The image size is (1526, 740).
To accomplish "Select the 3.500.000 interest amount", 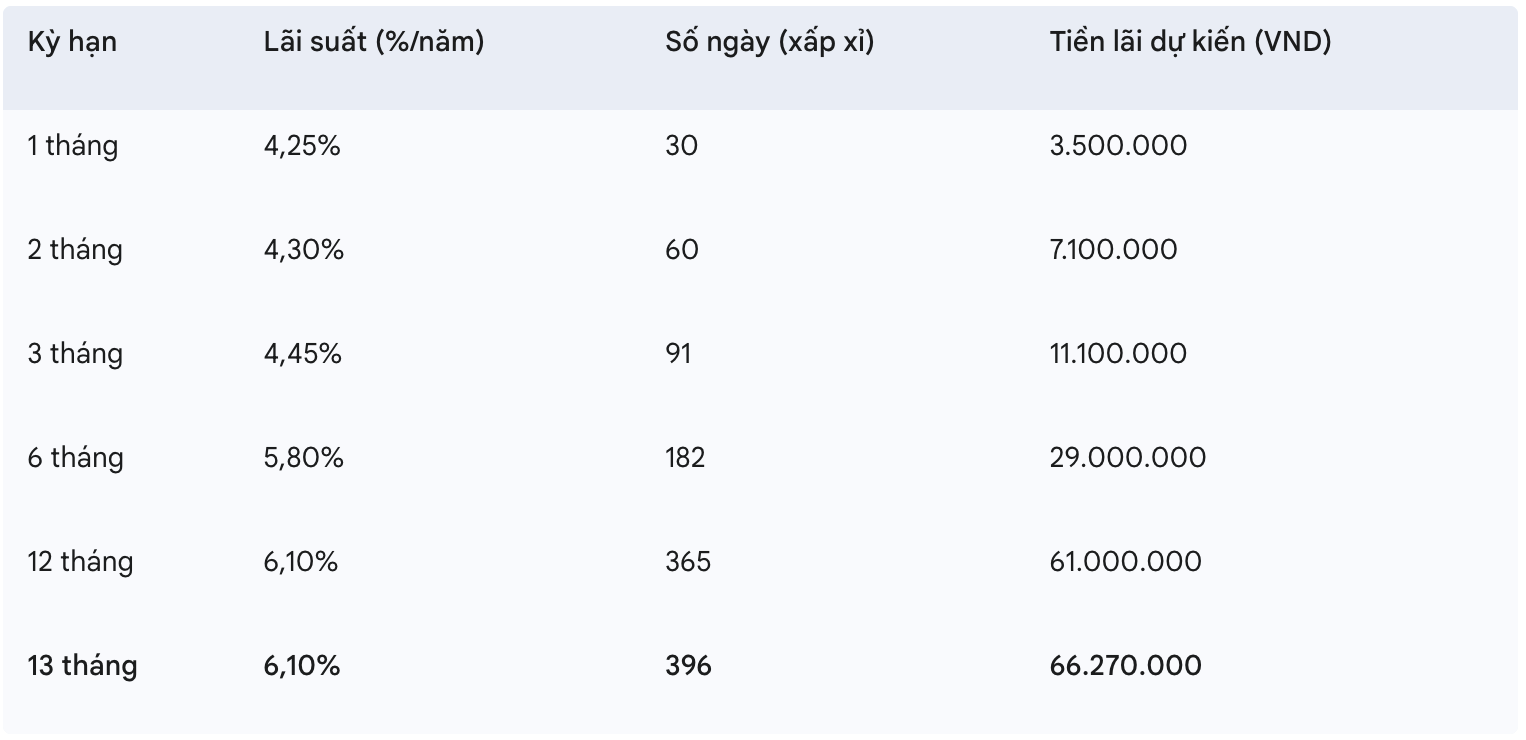I will (x=1118, y=146).
